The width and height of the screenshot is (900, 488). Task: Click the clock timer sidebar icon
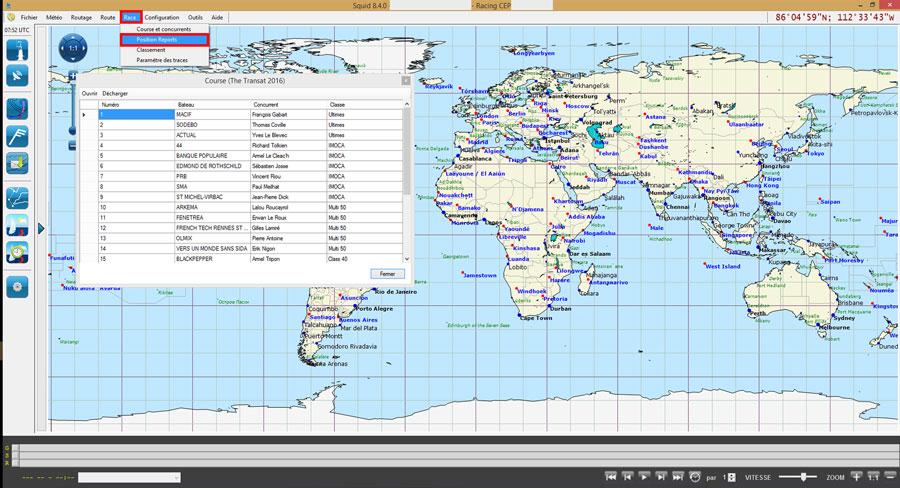(x=17, y=251)
